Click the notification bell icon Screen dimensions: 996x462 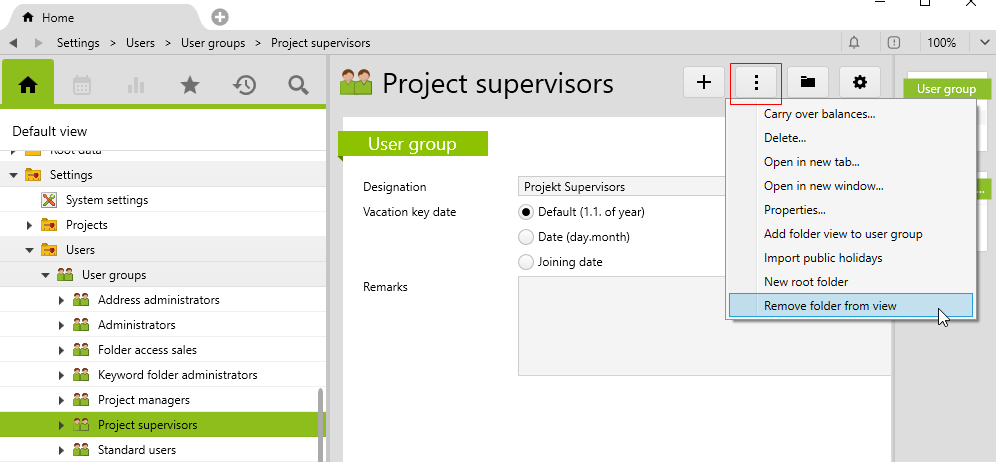854,43
